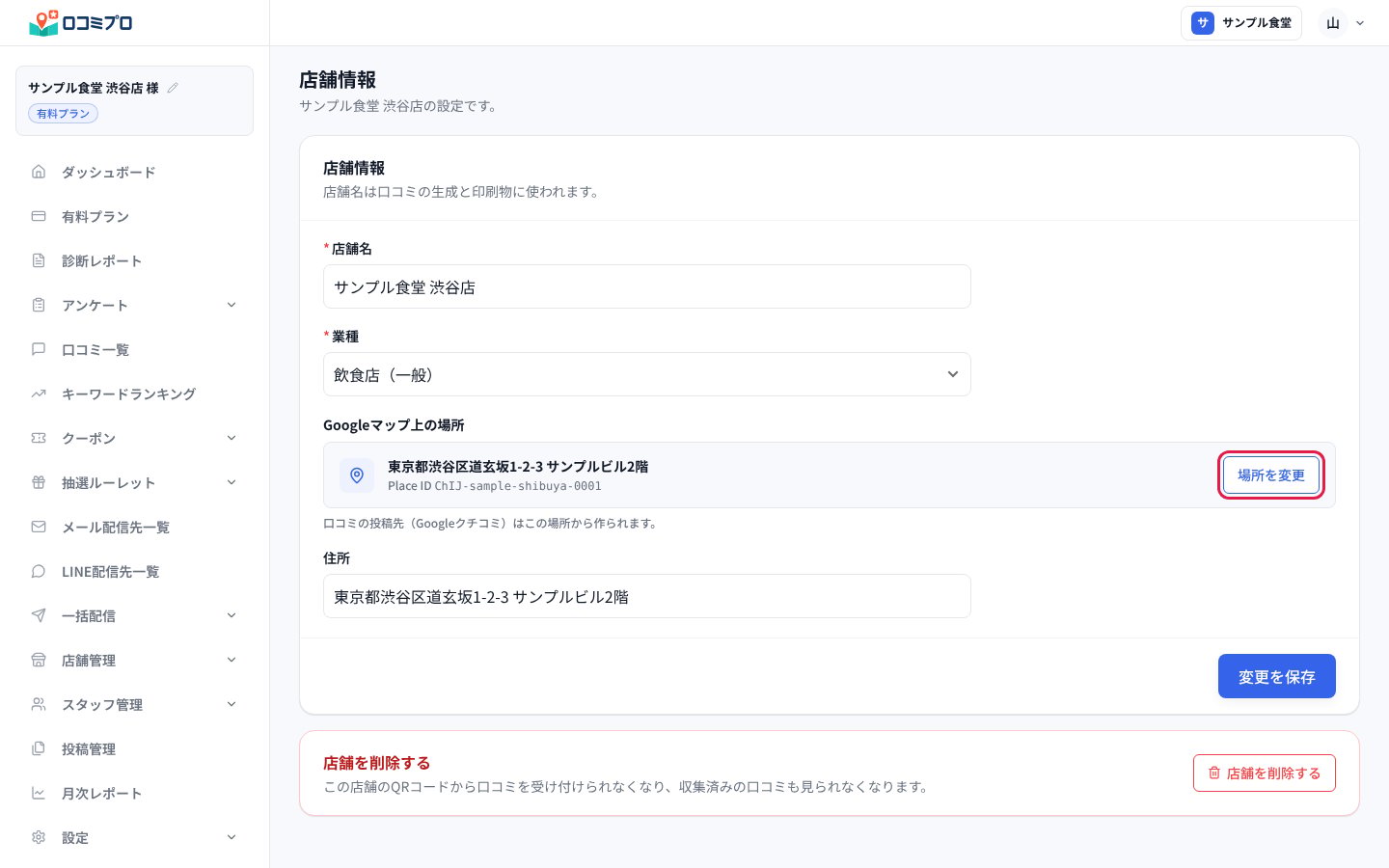This screenshot has width=1389, height=868.
Task: Expand the 一括配信 submenu chevron
Action: [231, 615]
